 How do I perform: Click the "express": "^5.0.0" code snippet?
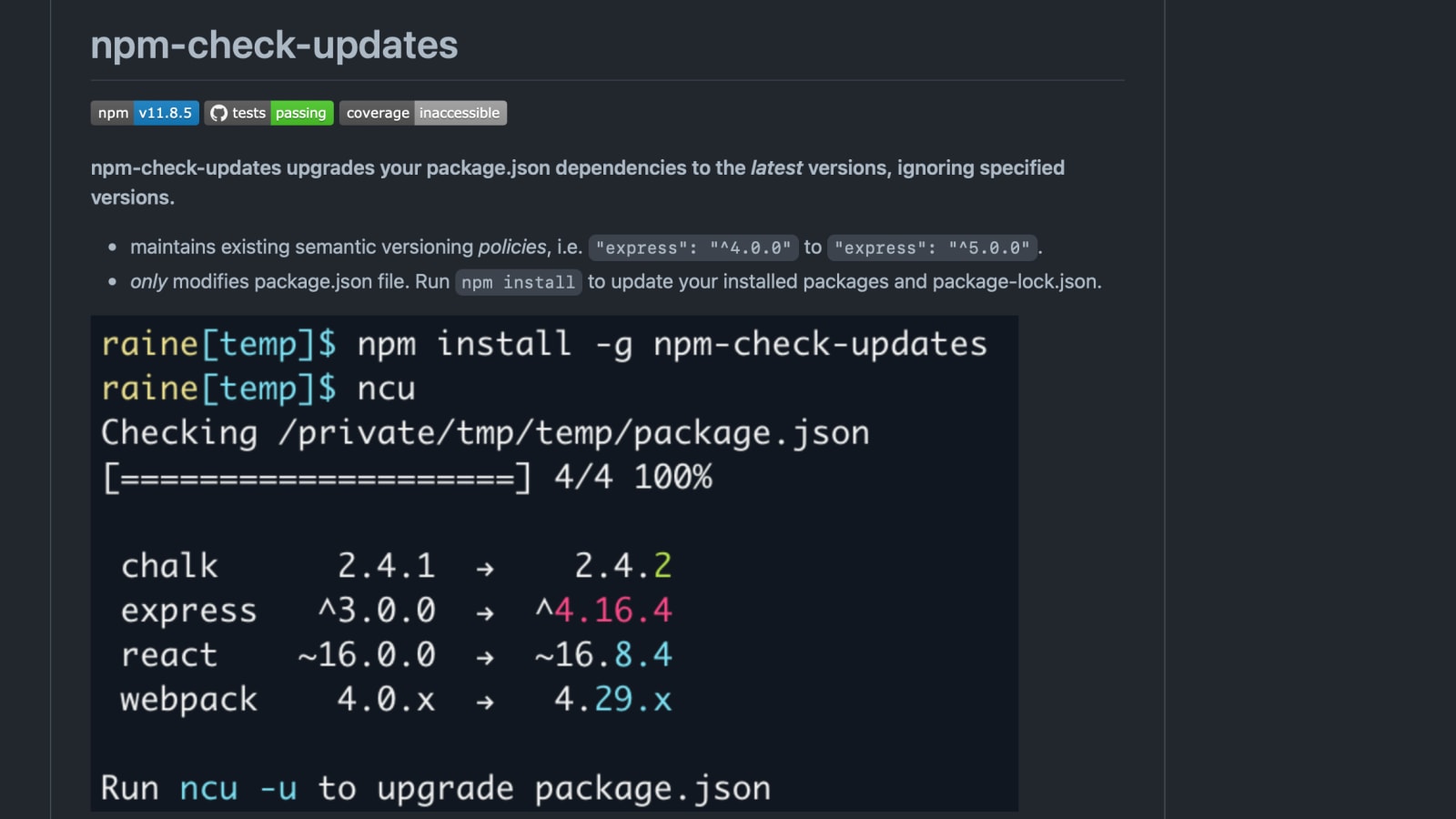click(932, 248)
